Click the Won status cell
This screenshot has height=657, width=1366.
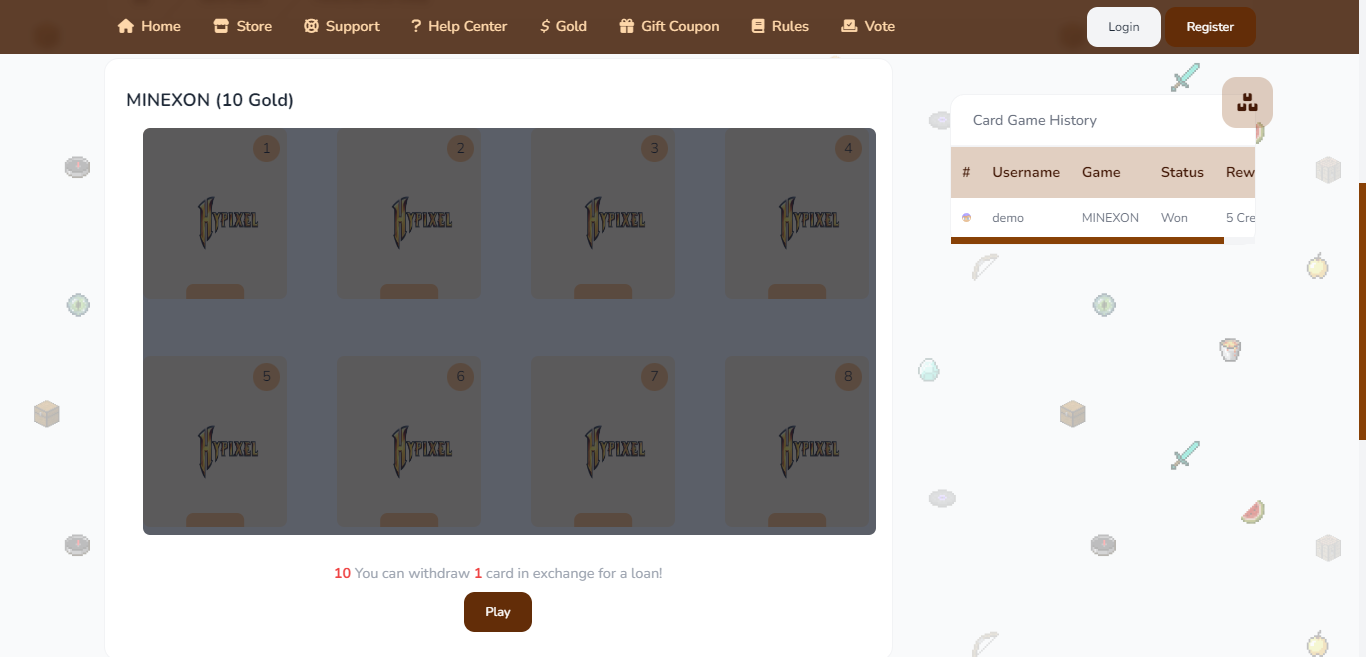tap(1174, 218)
